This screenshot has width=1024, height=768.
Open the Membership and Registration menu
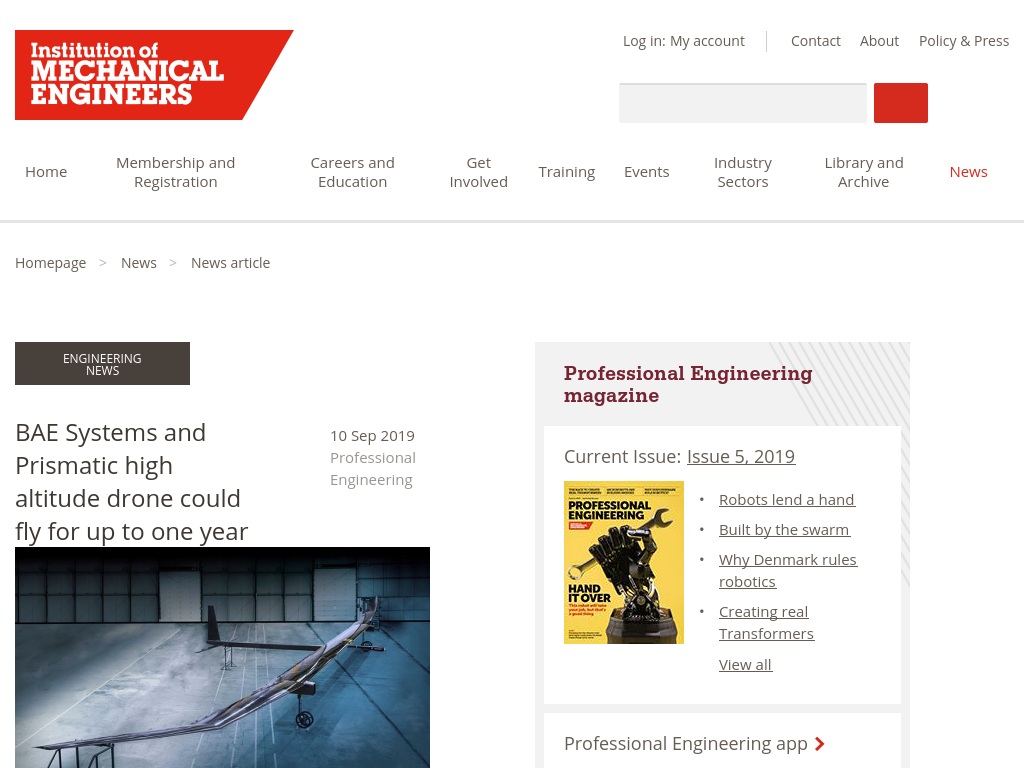pos(175,172)
